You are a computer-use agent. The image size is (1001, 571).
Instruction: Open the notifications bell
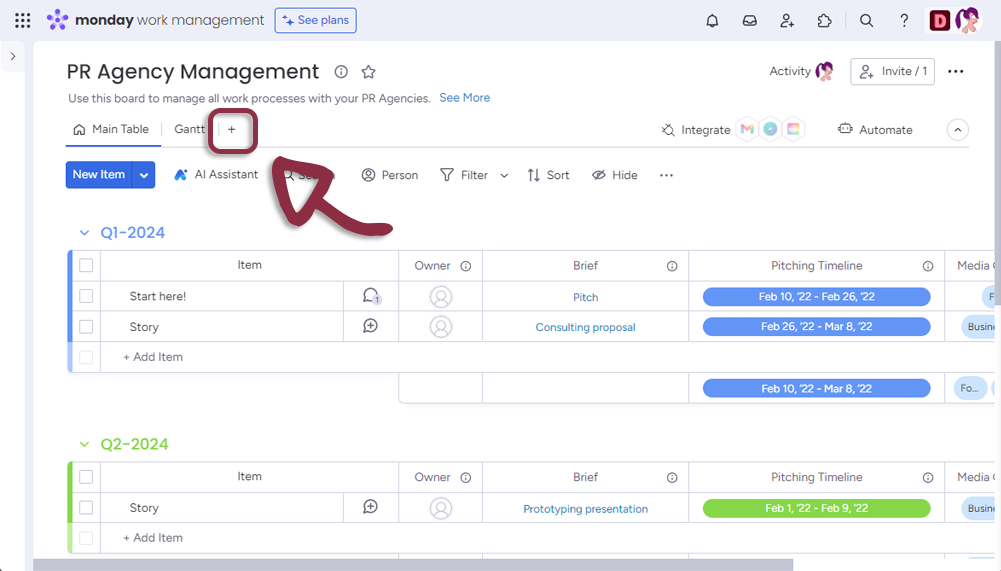[x=712, y=21]
